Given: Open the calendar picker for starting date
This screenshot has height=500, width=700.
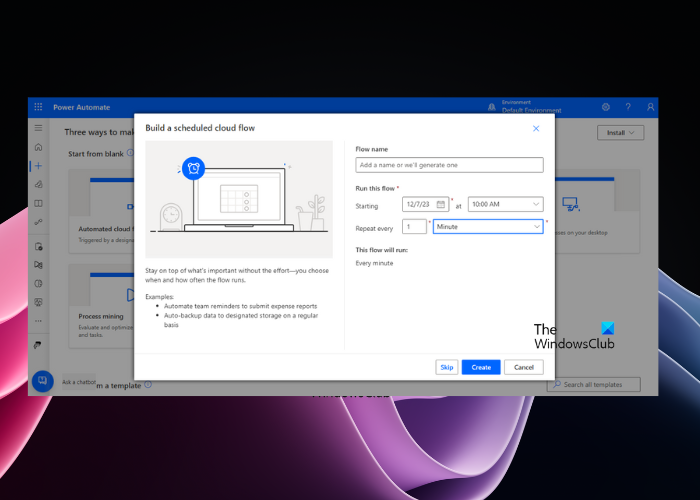Looking at the screenshot, I should (441, 204).
